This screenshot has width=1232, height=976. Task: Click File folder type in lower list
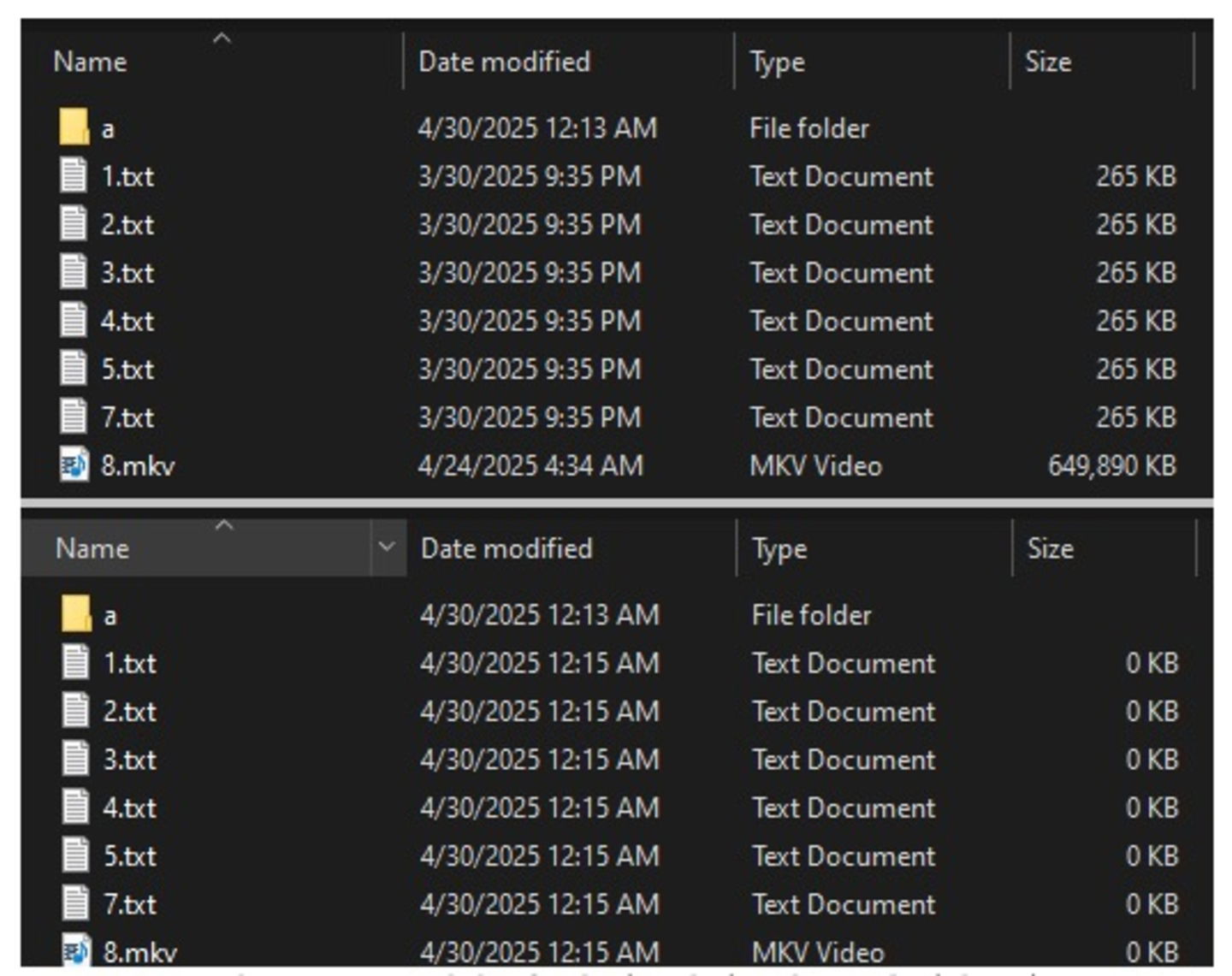tap(812, 615)
